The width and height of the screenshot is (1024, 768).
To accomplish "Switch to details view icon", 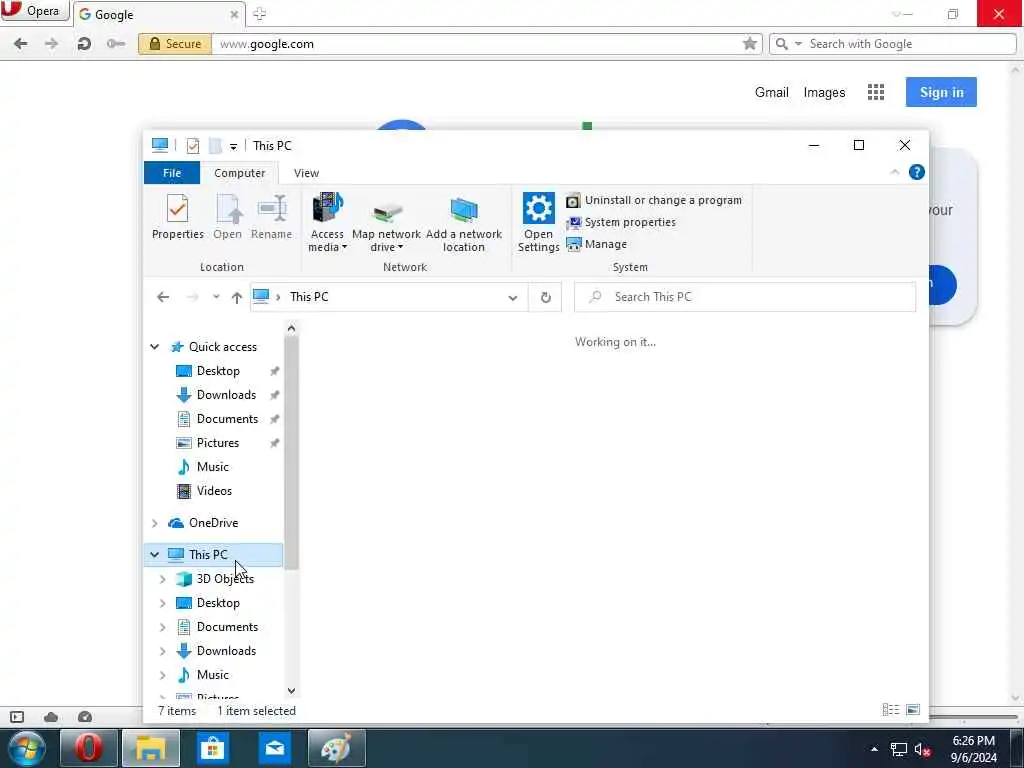I will tap(890, 709).
